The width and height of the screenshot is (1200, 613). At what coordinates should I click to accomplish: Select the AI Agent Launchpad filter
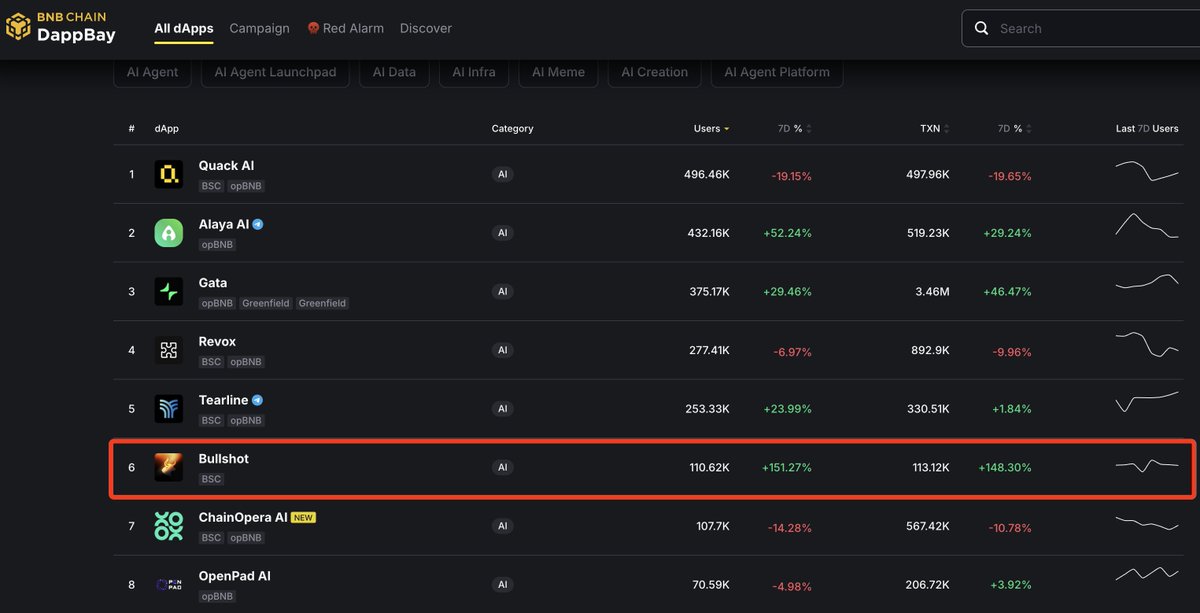tap(275, 72)
